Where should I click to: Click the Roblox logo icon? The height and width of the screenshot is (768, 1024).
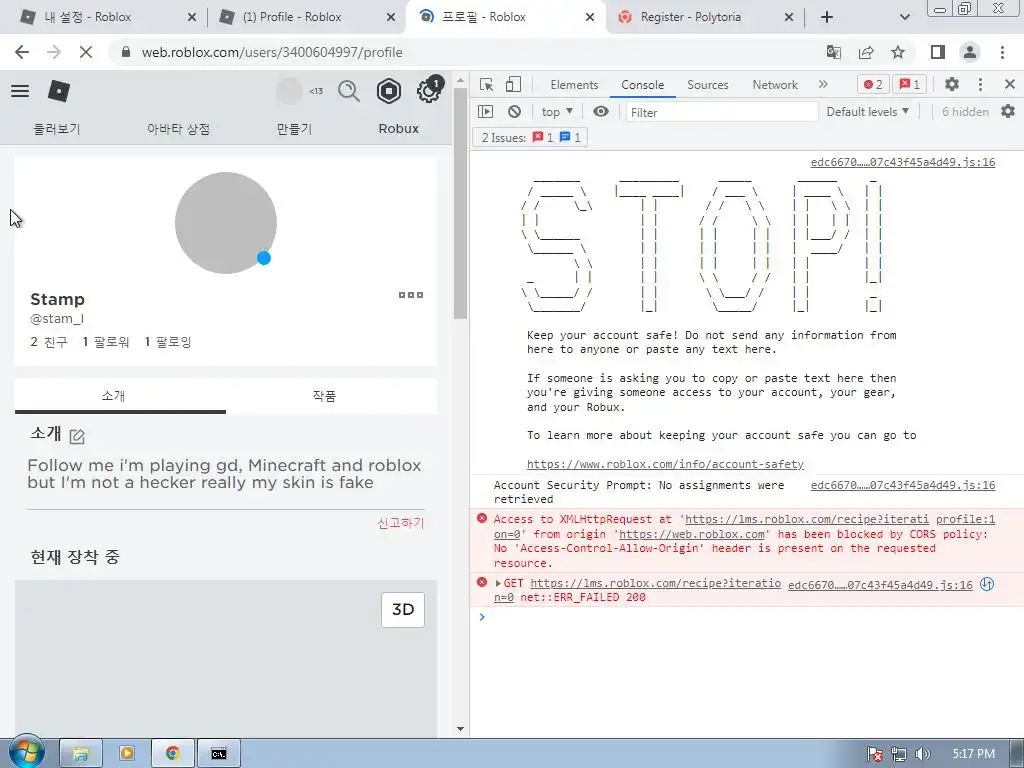pos(59,91)
